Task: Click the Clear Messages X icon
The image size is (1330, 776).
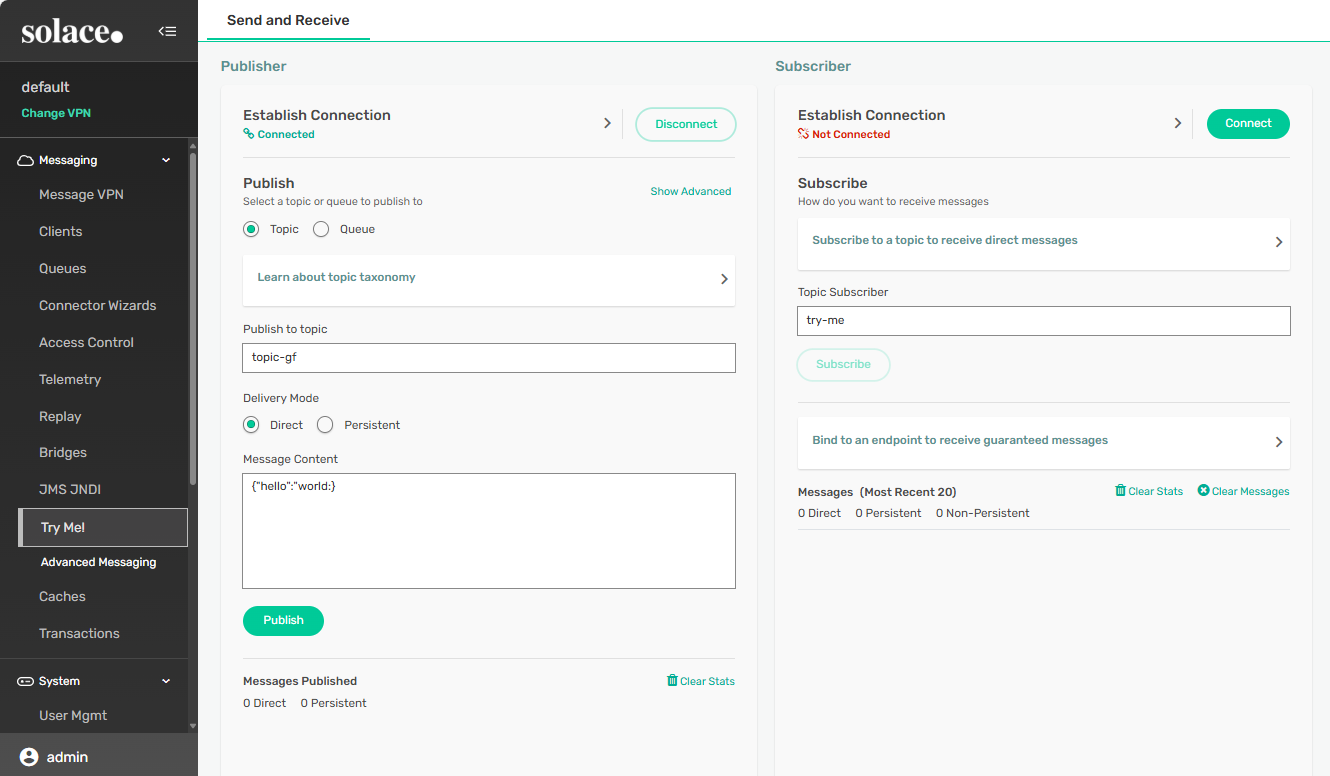Action: tap(1203, 491)
